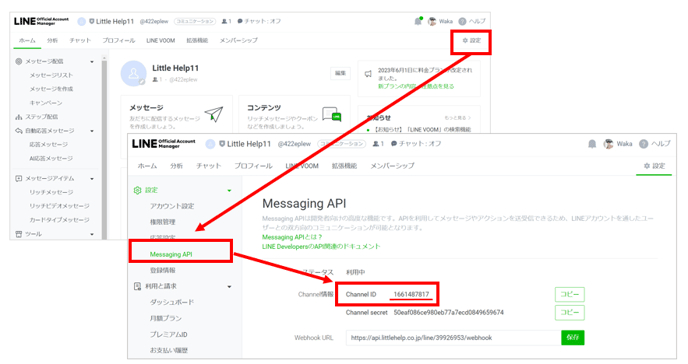This screenshot has height=364, width=688.
Task: Open Waka user avatar in back window
Action: [x=432, y=21]
